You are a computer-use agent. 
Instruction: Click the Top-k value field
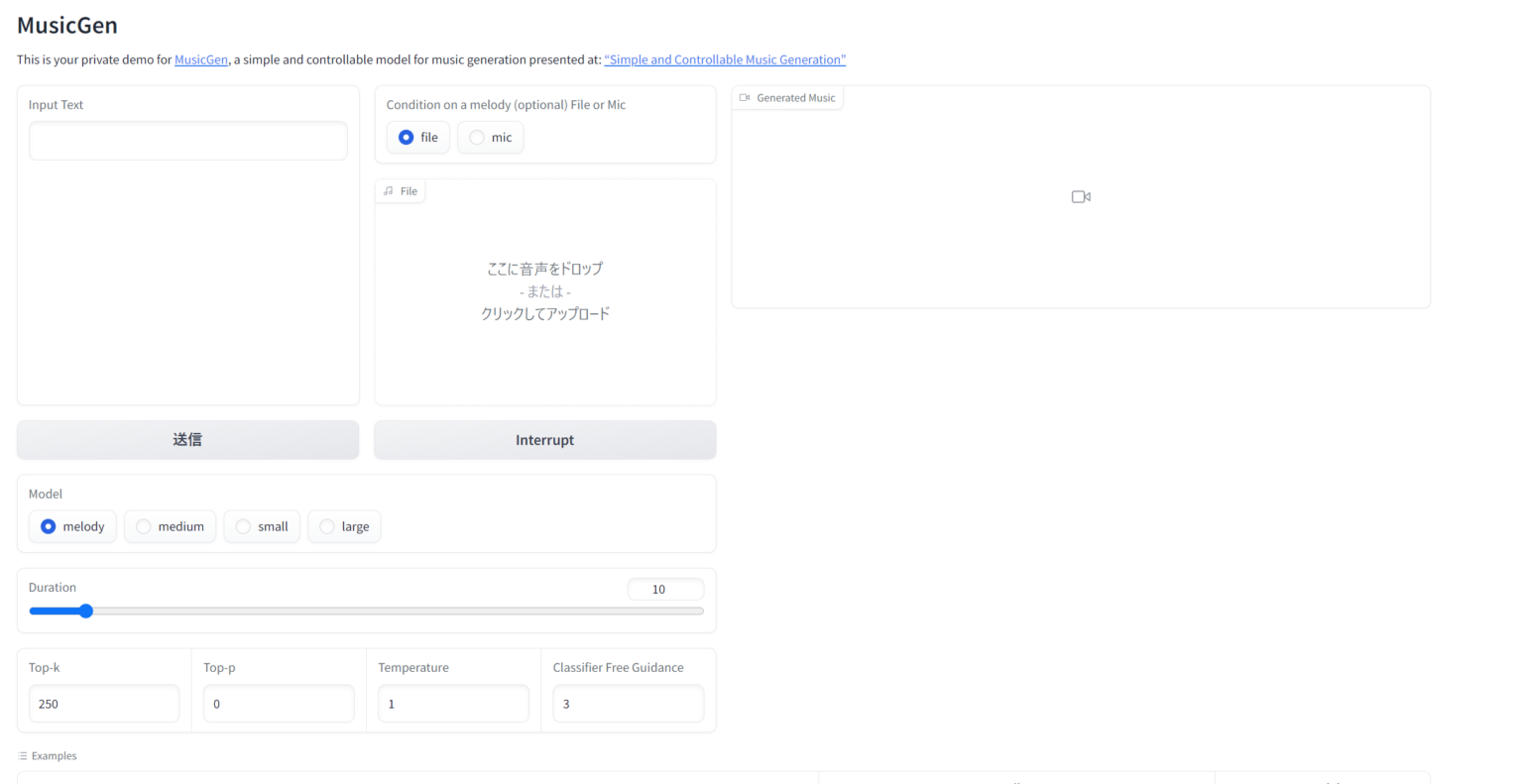click(104, 704)
